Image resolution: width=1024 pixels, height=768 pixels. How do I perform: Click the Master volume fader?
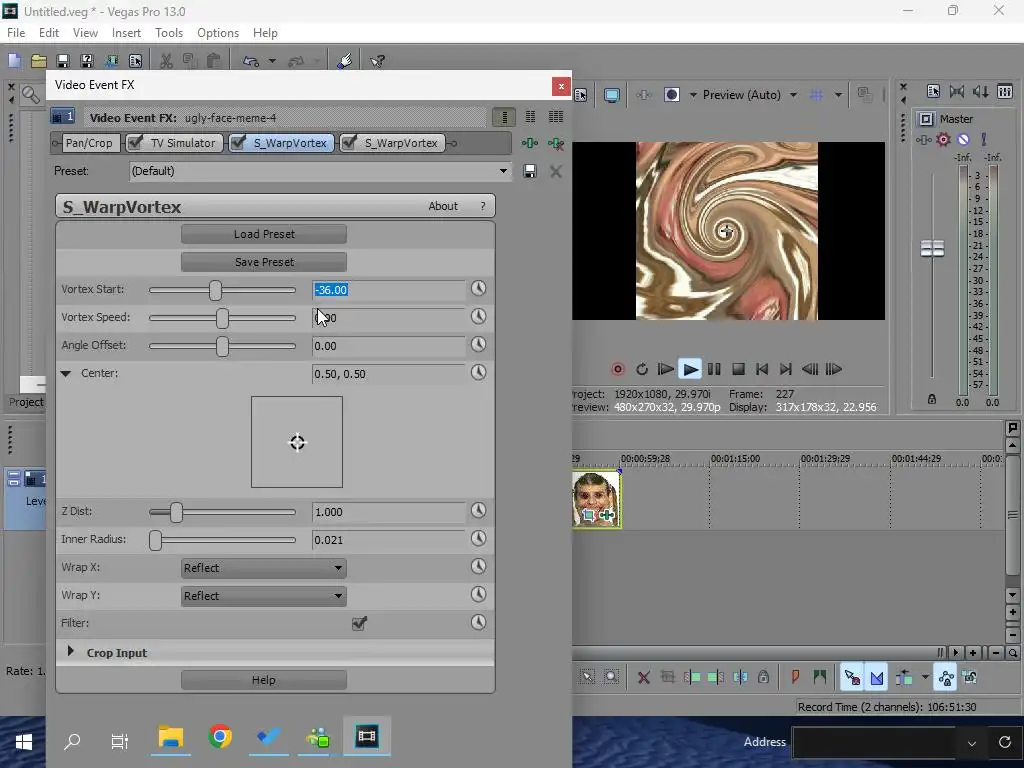pyautogui.click(x=932, y=248)
